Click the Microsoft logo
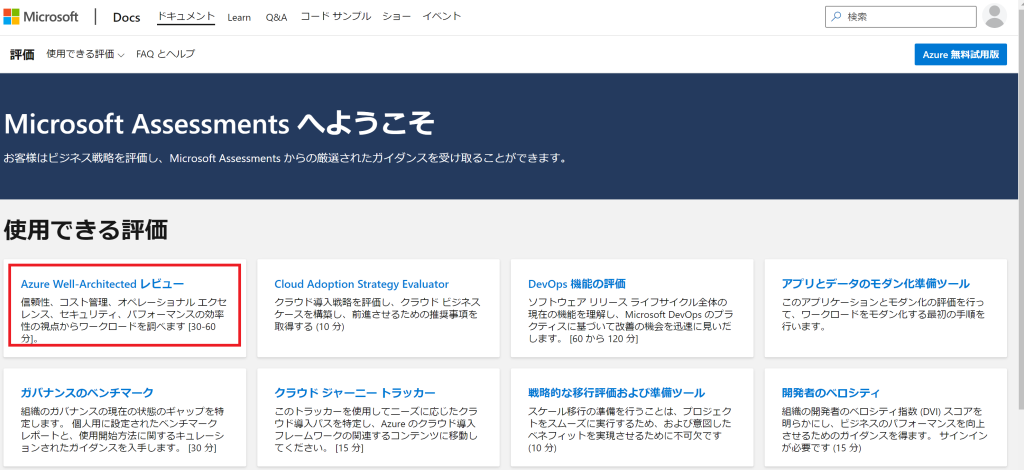The height and width of the screenshot is (470, 1024). coord(40,17)
